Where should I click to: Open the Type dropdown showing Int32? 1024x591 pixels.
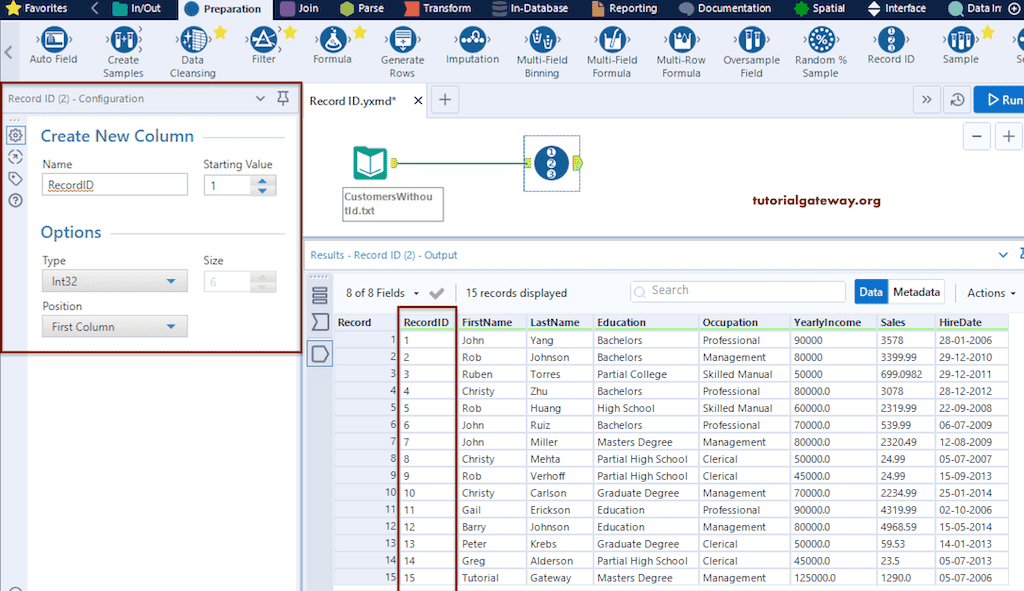tap(114, 281)
